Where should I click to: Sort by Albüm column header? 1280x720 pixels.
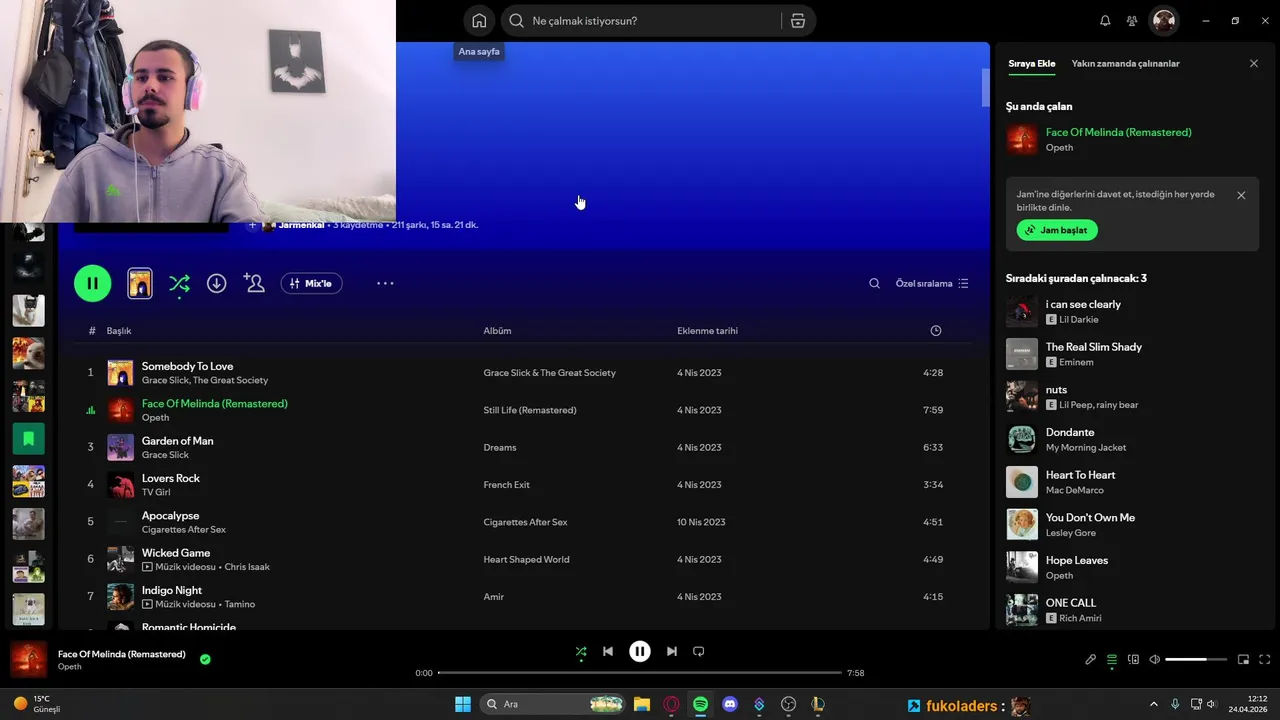(x=497, y=331)
